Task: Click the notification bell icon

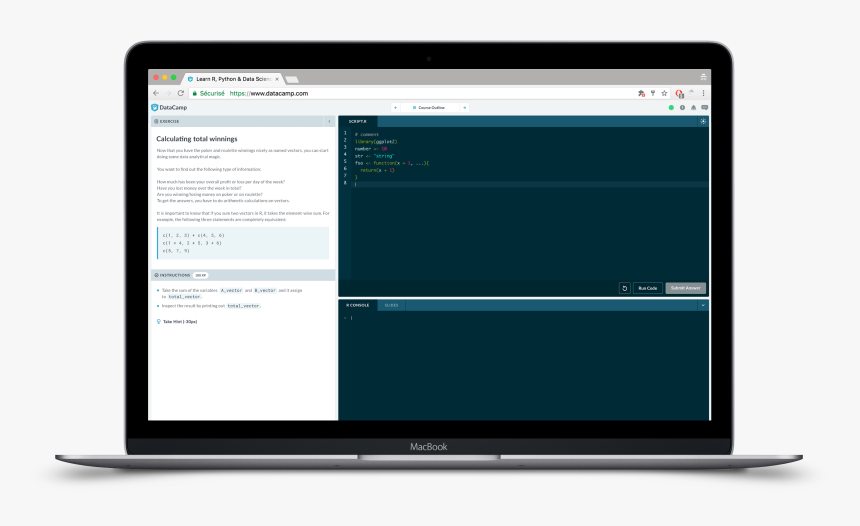Action: 693,108
